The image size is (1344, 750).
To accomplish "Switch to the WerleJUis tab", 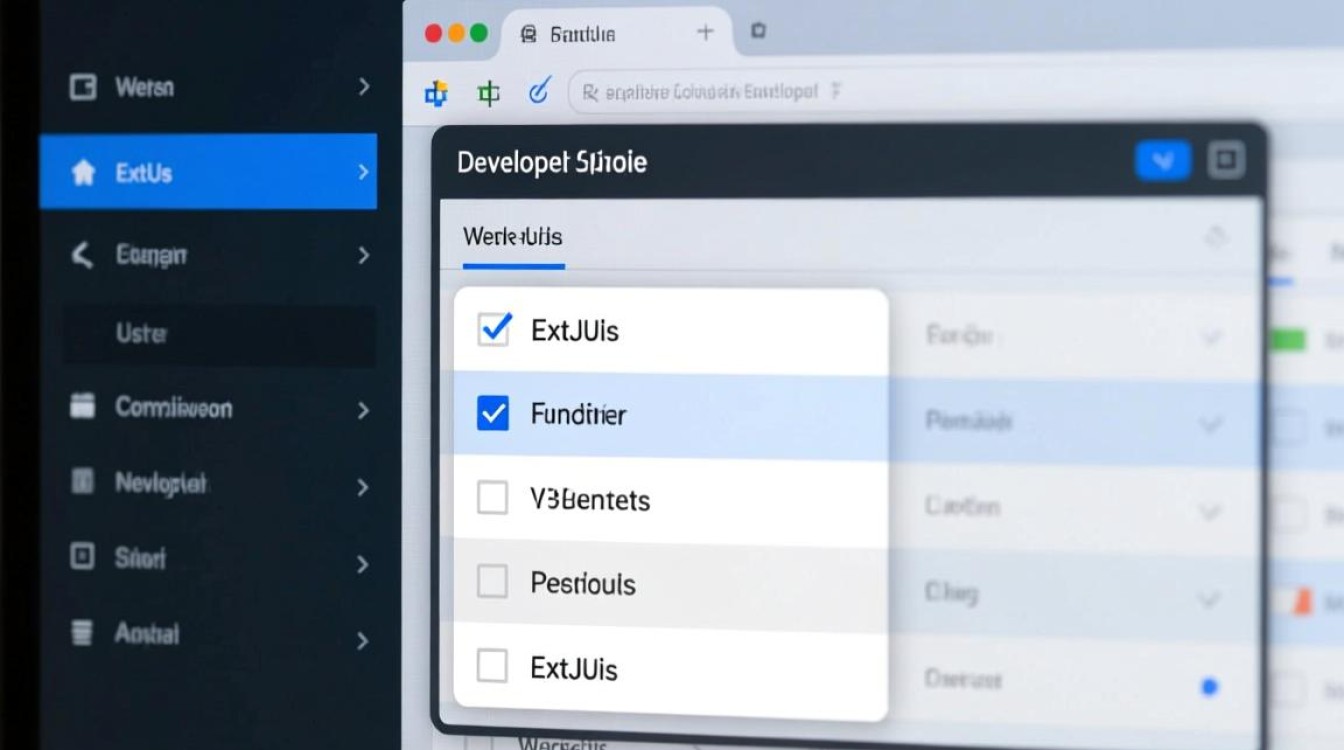I will pyautogui.click(x=513, y=238).
